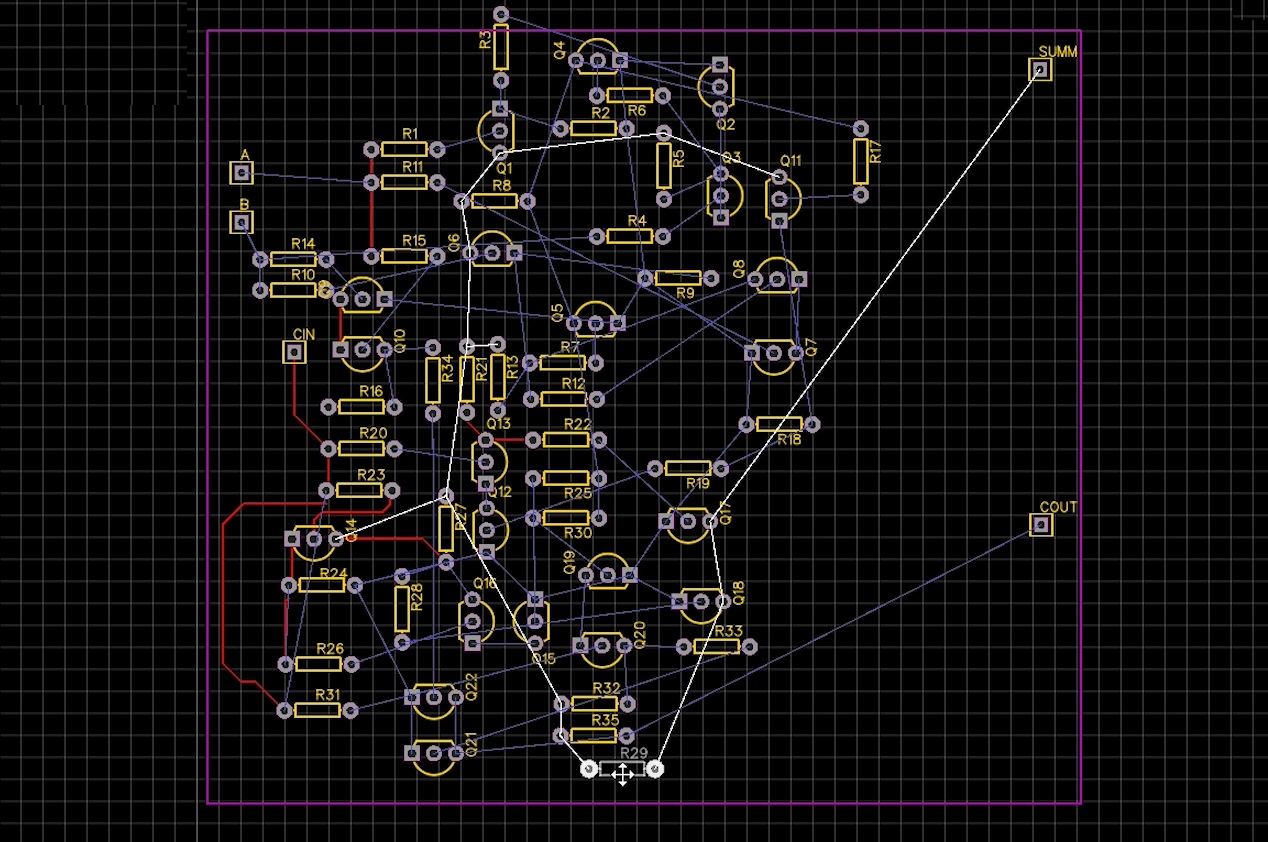Select vertical resistor R13

tap(498, 376)
